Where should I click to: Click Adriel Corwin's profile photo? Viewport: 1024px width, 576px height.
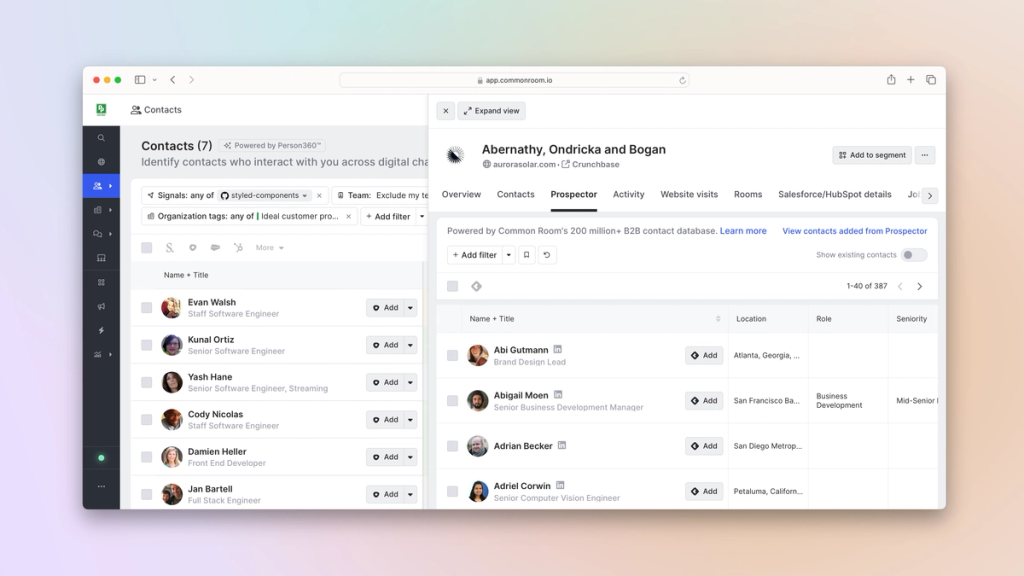tap(477, 491)
